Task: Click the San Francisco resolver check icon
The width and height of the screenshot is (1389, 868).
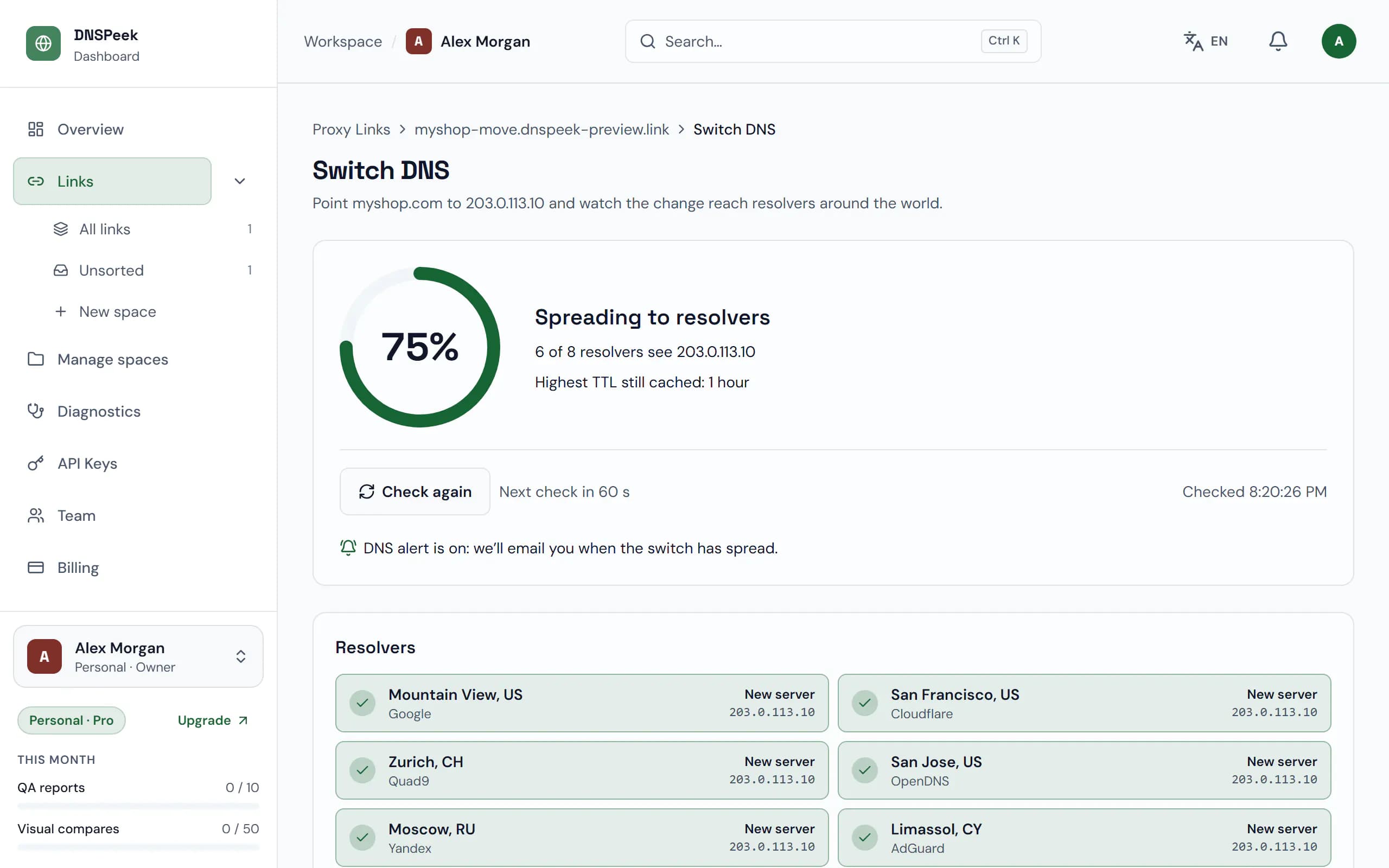Action: [x=864, y=703]
